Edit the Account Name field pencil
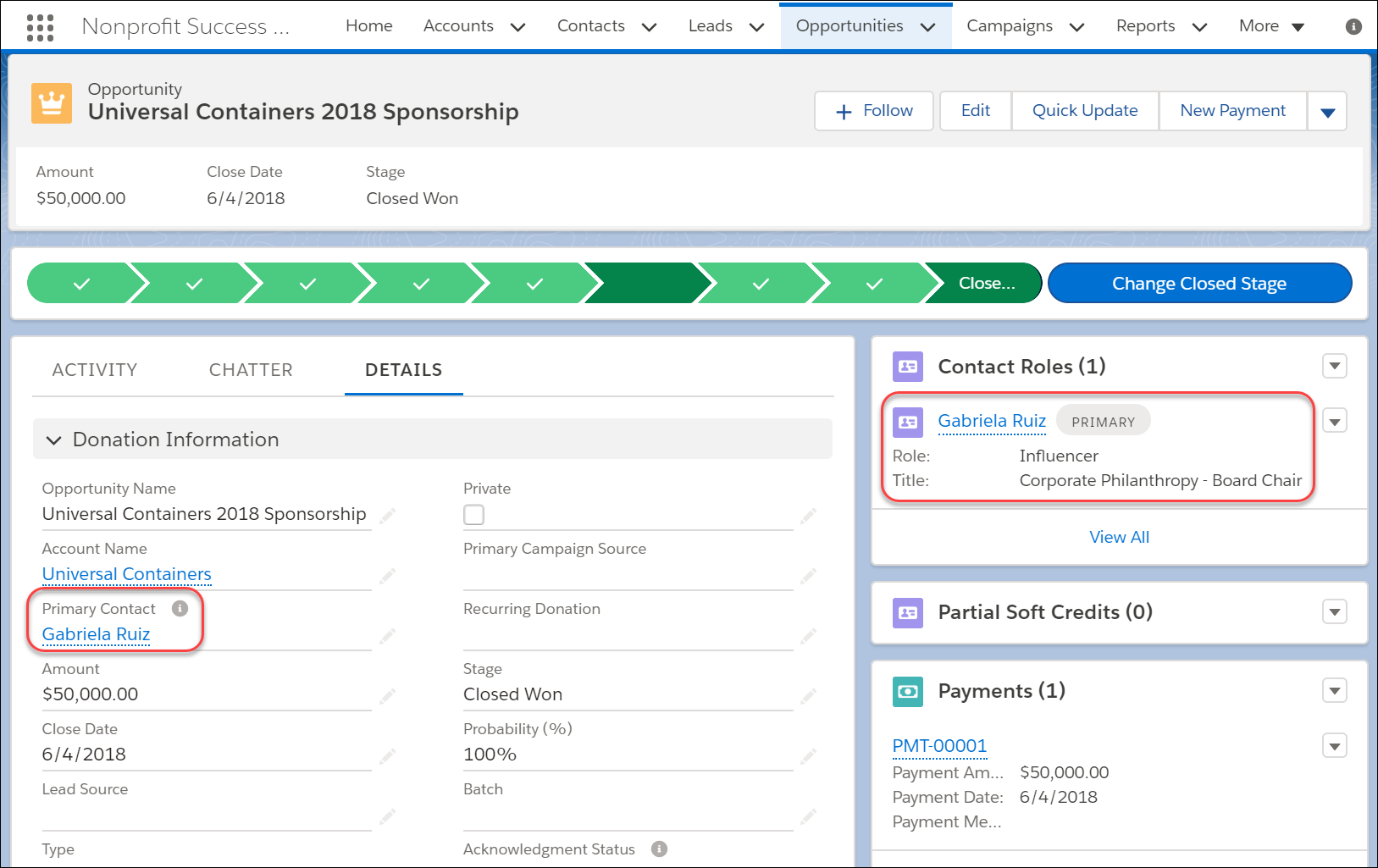This screenshot has height=868, width=1378. click(x=387, y=576)
